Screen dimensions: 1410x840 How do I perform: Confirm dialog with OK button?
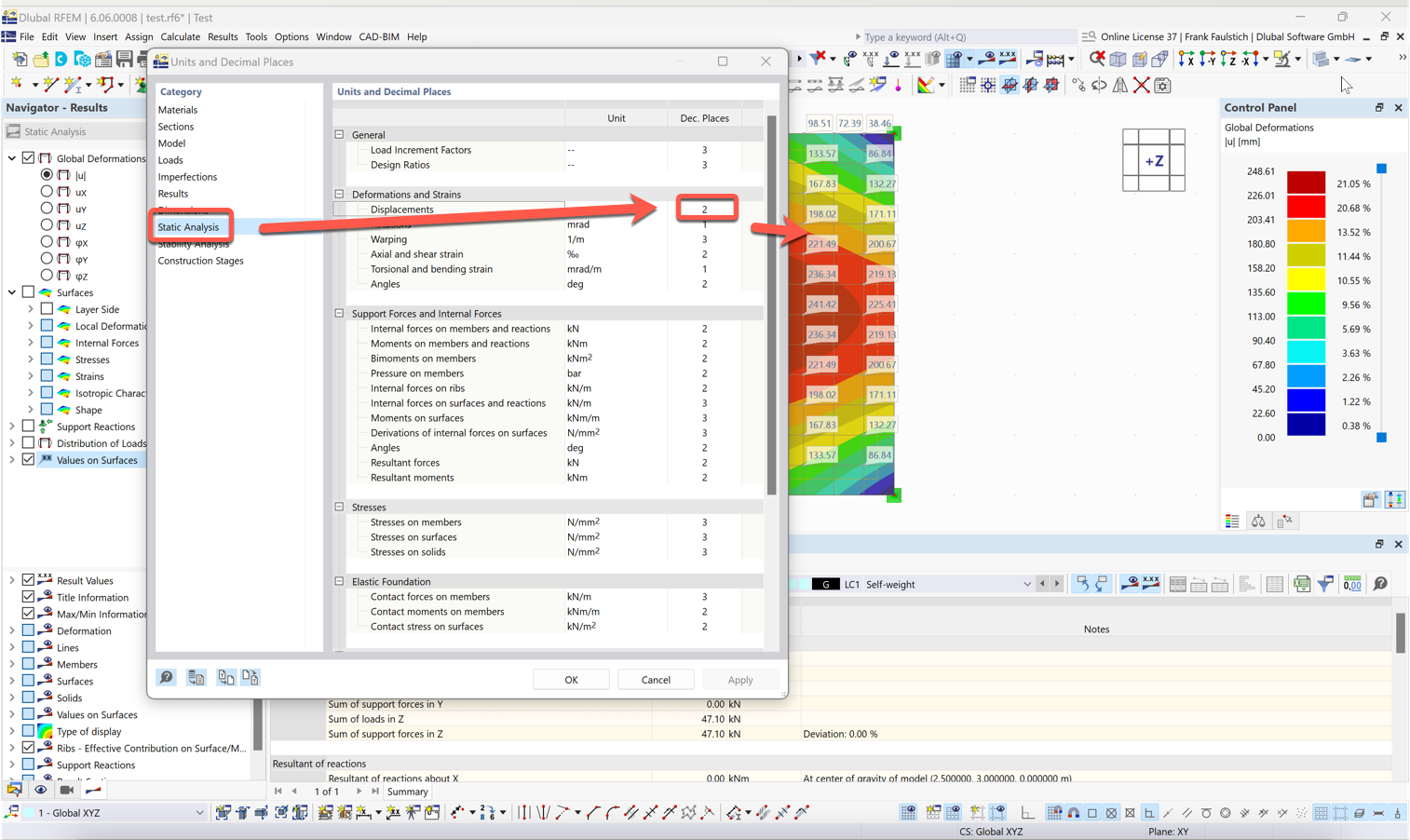coord(571,680)
